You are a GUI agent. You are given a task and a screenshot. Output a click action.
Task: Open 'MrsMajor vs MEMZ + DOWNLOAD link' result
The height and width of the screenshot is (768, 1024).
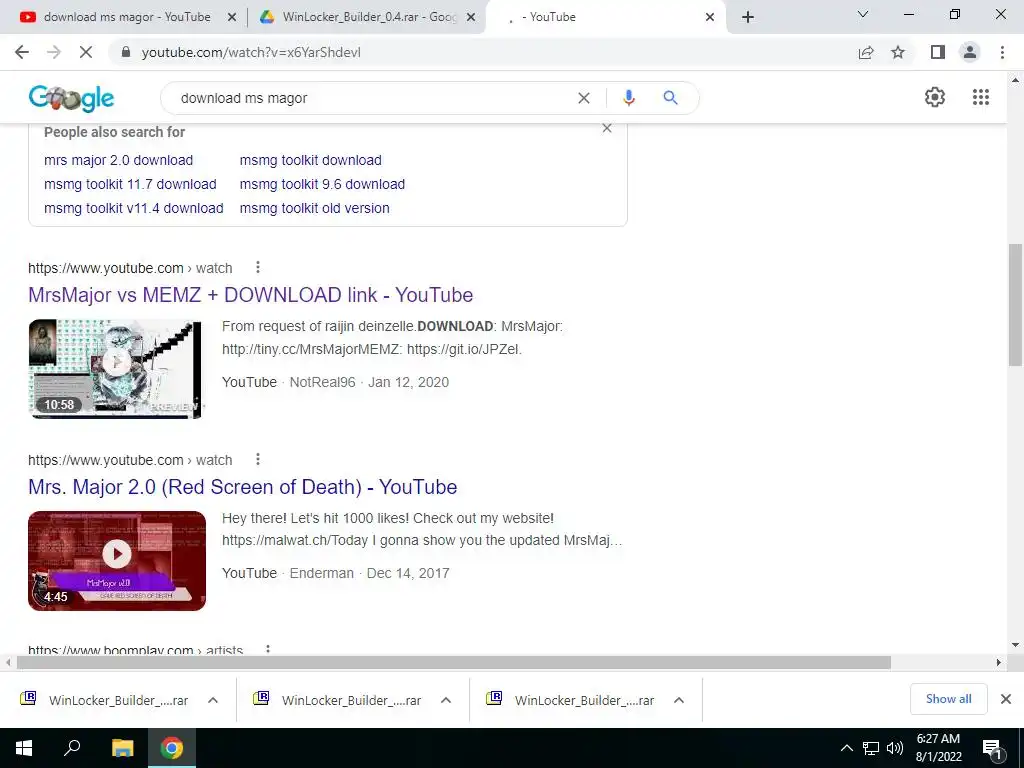[250, 295]
